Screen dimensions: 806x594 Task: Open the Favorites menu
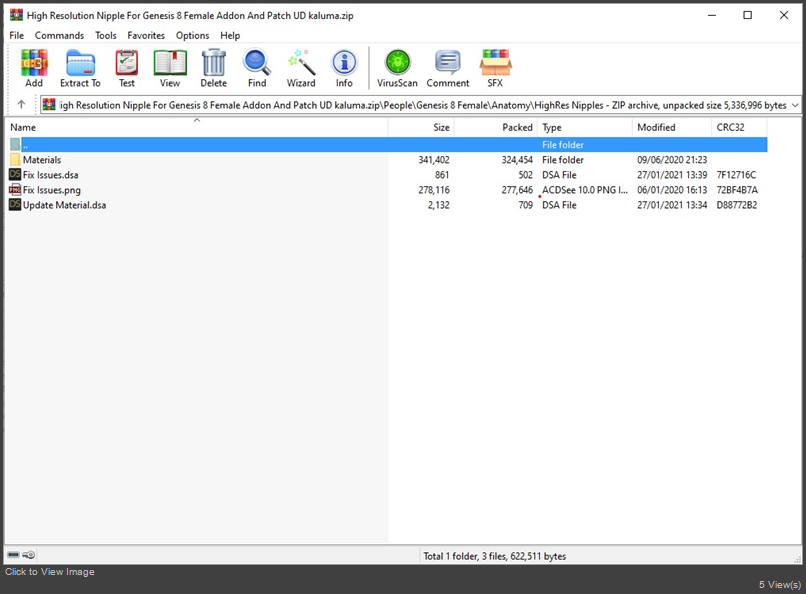146,35
